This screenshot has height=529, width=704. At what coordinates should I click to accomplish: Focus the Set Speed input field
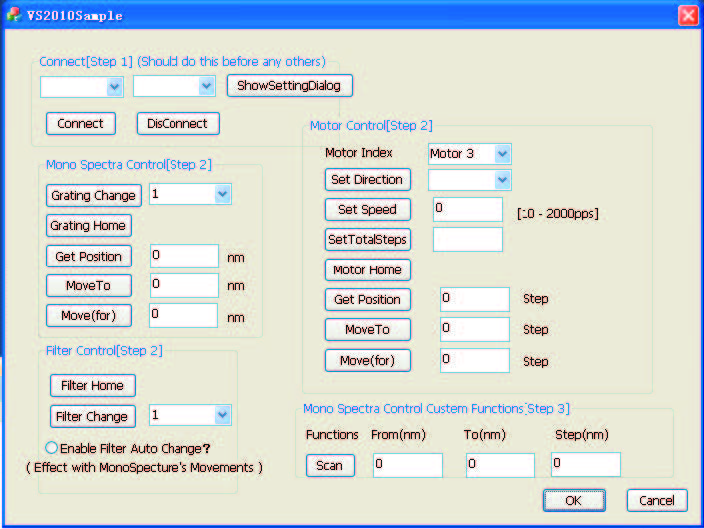[467, 209]
